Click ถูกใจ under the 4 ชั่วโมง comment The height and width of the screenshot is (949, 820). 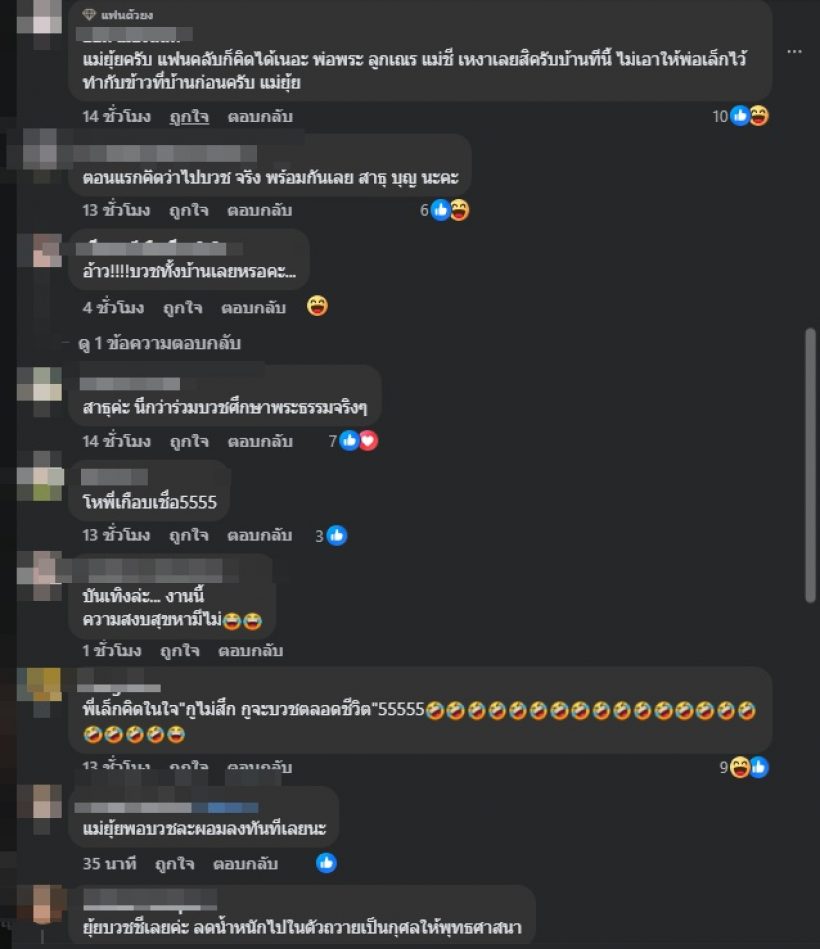(x=183, y=307)
